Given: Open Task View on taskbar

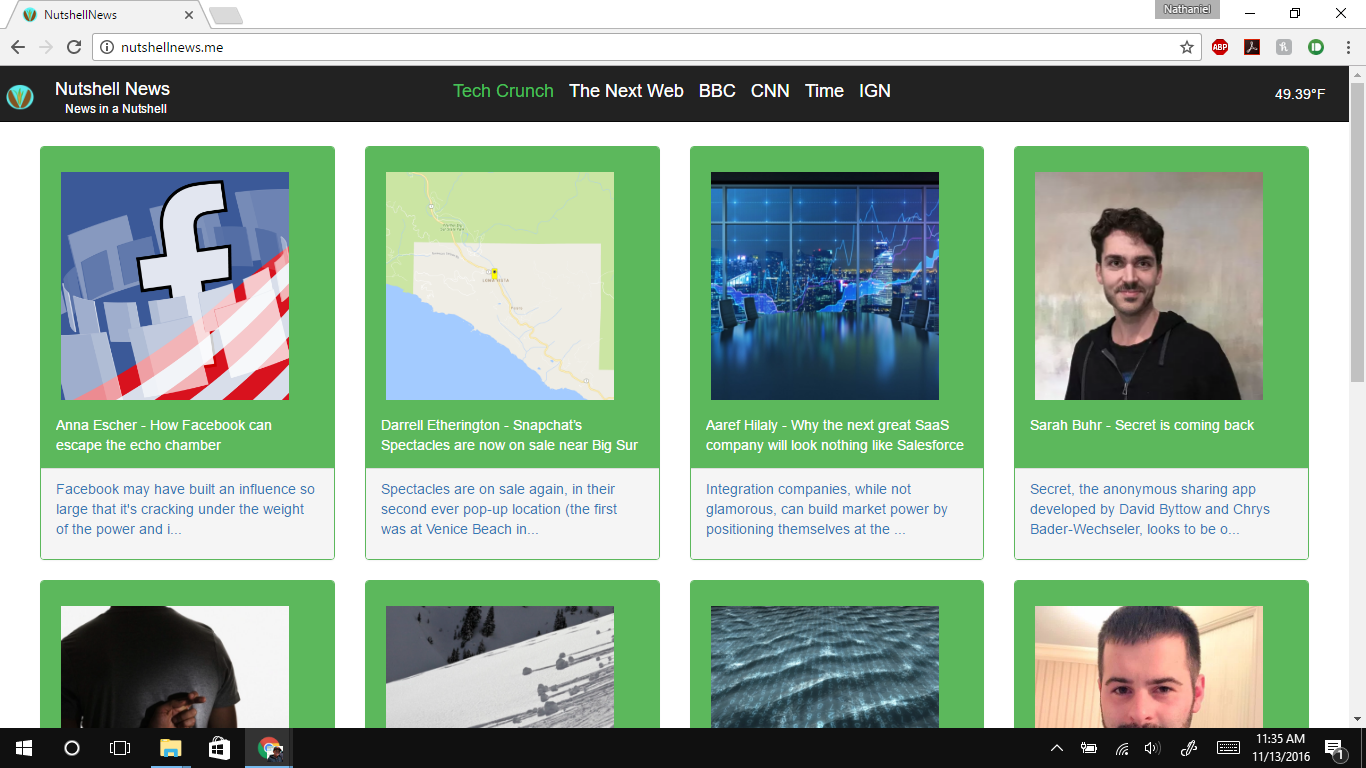Looking at the screenshot, I should [120, 748].
